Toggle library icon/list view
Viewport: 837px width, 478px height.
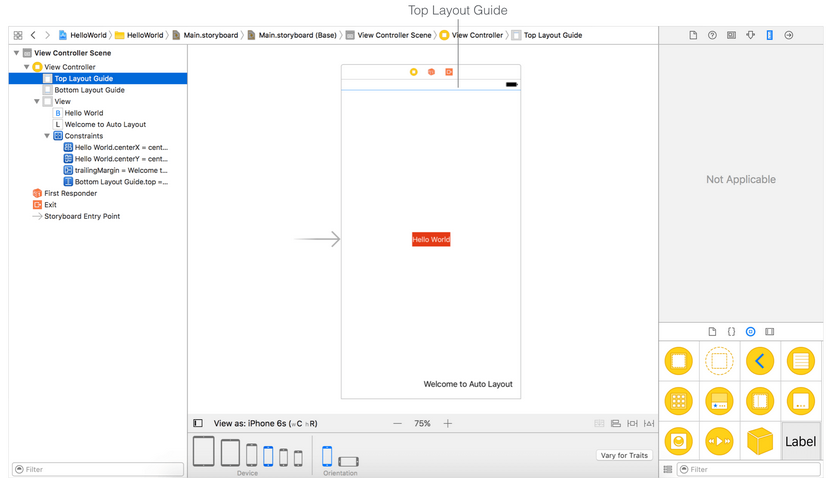pyautogui.click(x=668, y=469)
